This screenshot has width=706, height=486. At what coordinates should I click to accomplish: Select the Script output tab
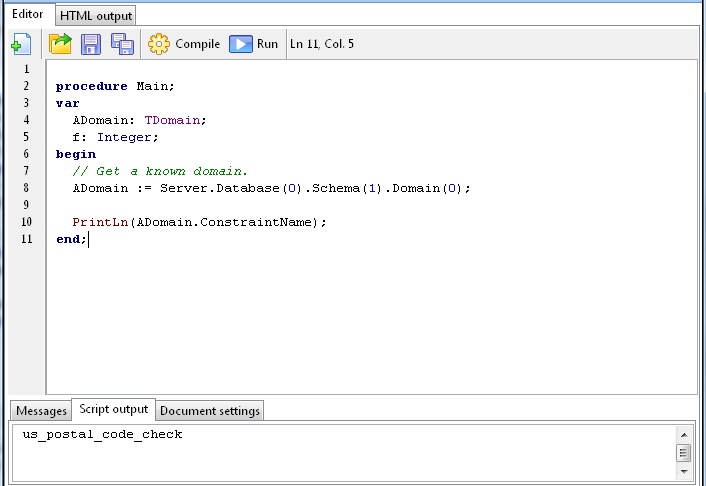(113, 409)
